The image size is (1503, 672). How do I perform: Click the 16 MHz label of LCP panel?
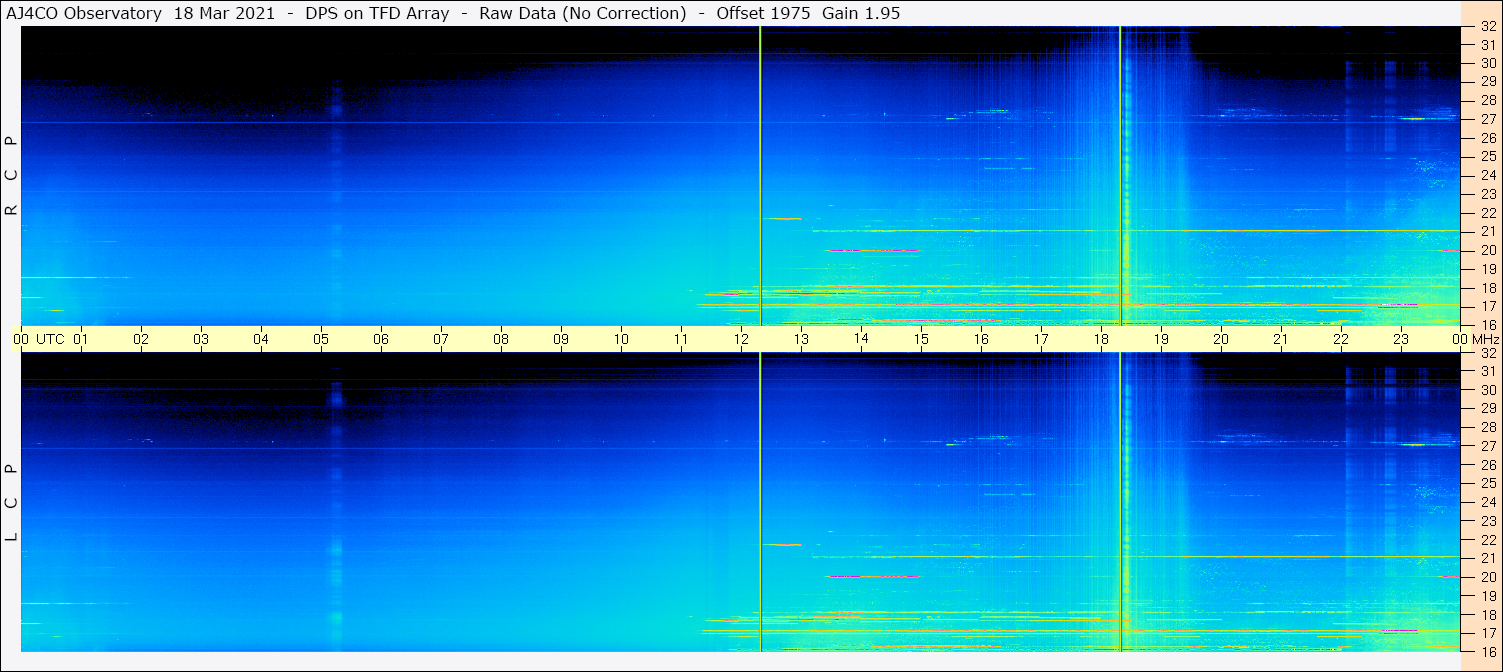pos(1487,651)
